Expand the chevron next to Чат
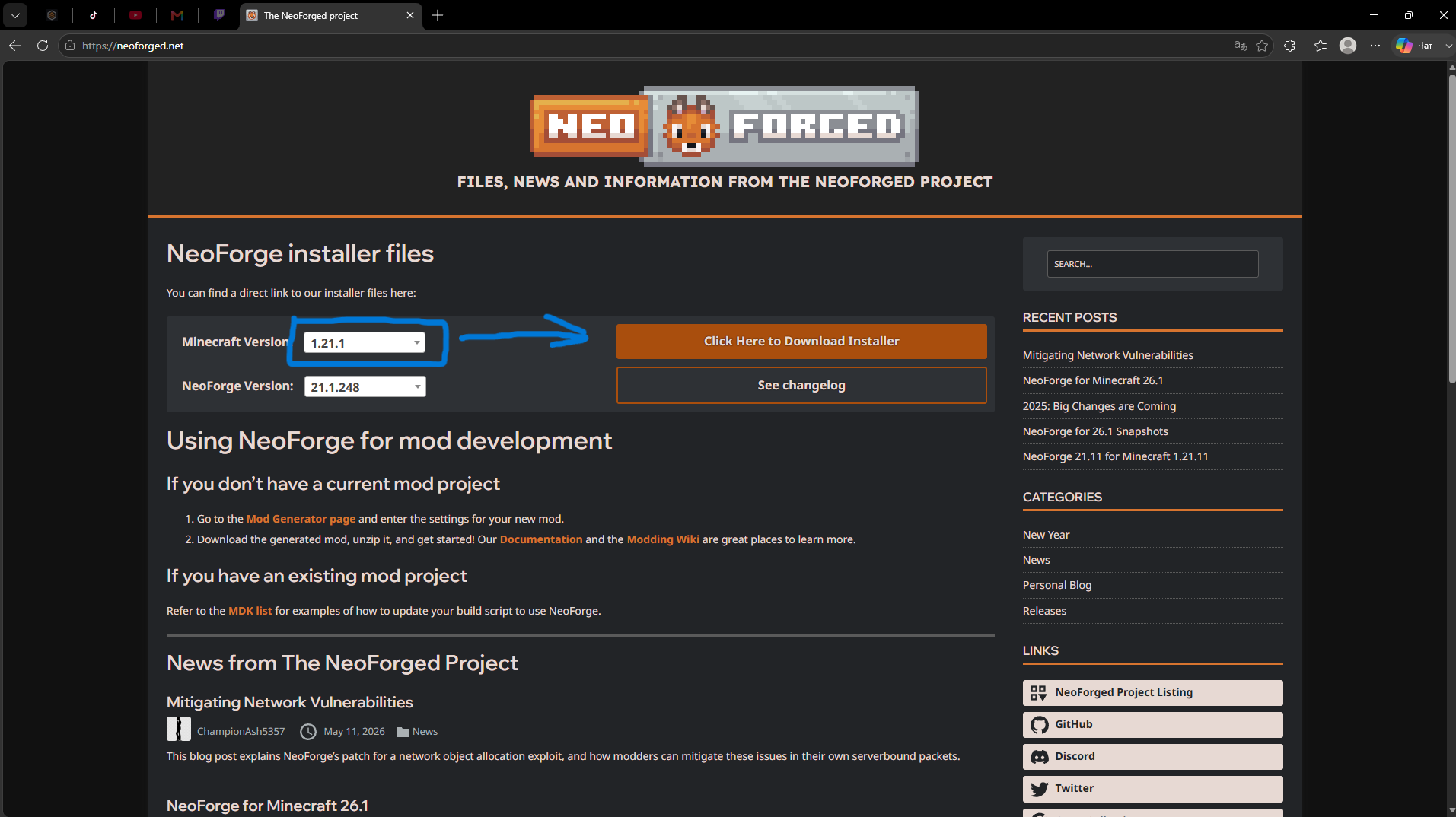The width and height of the screenshot is (1456, 817). [1448, 46]
